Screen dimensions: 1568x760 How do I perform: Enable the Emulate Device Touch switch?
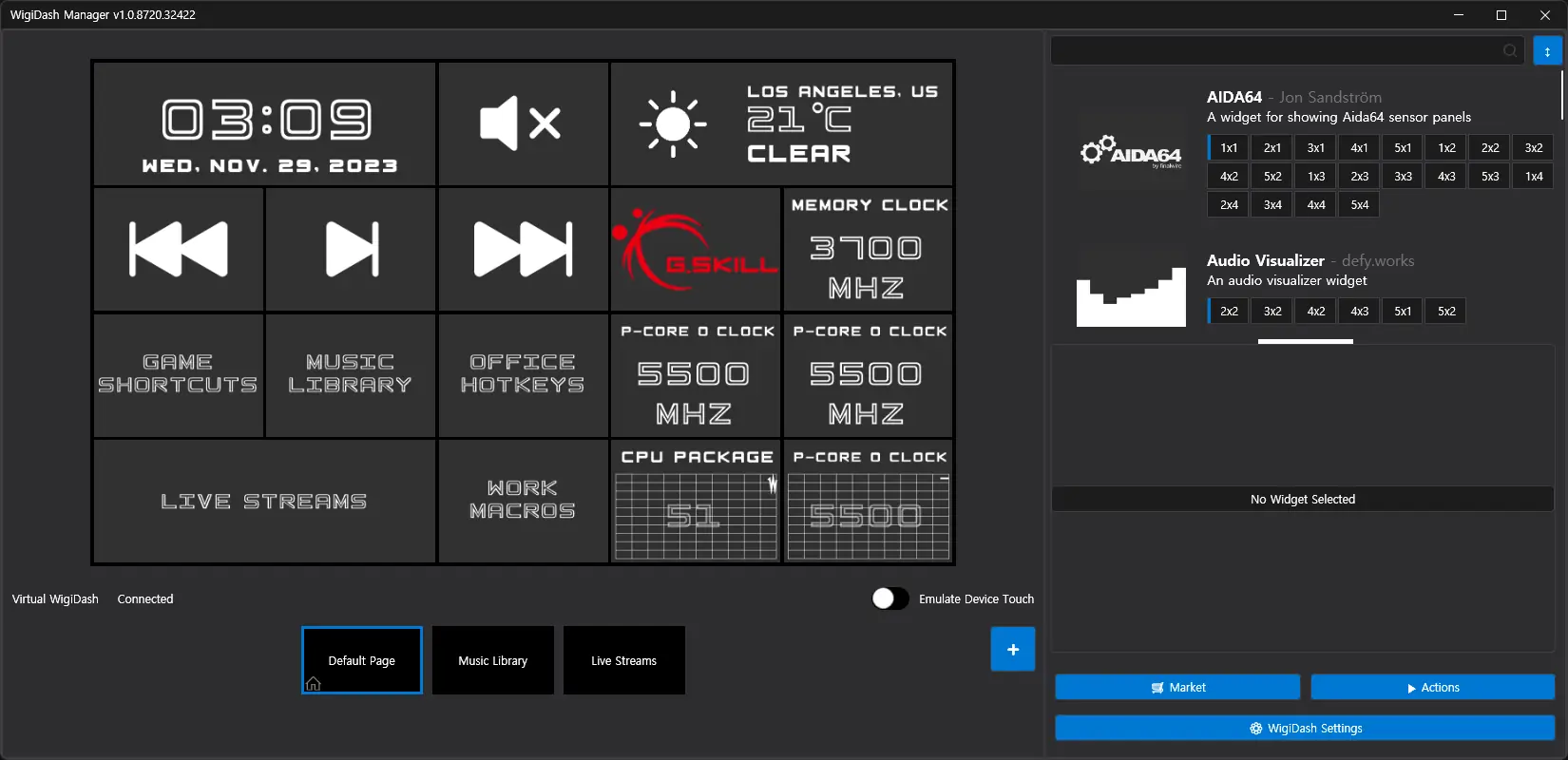pyautogui.click(x=890, y=598)
